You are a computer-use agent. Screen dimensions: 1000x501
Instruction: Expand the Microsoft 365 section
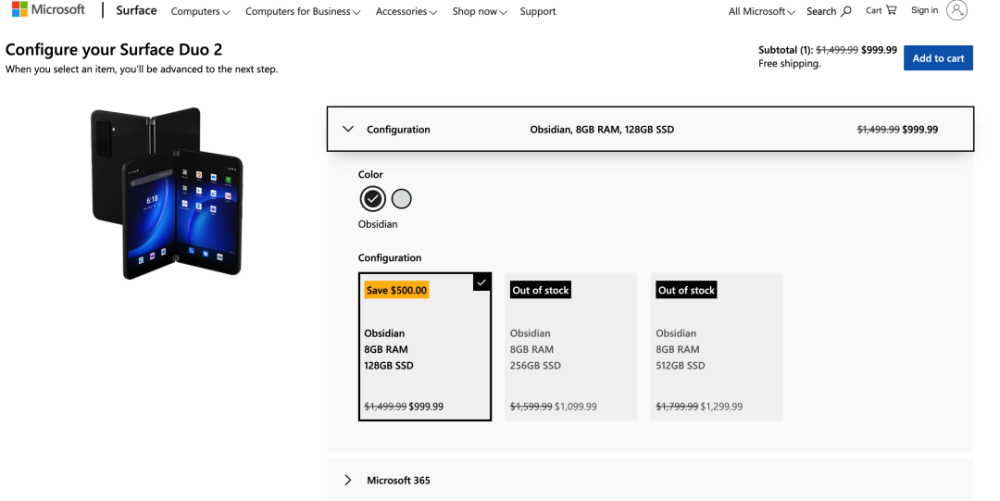[x=348, y=480]
